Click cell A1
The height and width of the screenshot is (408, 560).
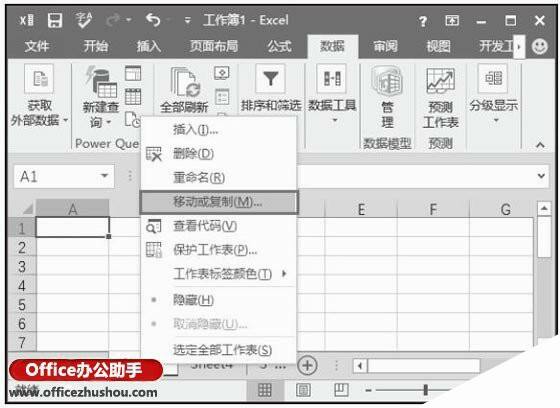(72, 227)
